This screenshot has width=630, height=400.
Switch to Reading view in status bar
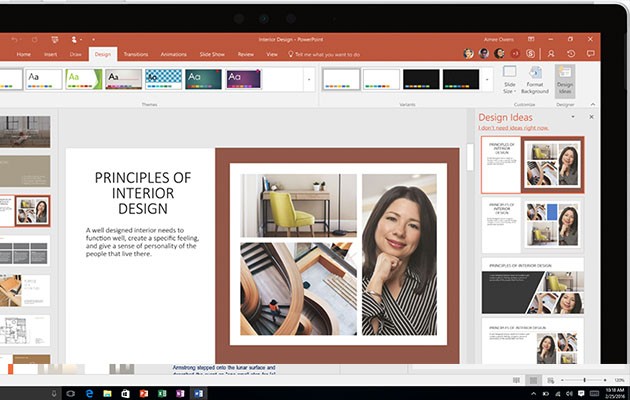[550, 380]
